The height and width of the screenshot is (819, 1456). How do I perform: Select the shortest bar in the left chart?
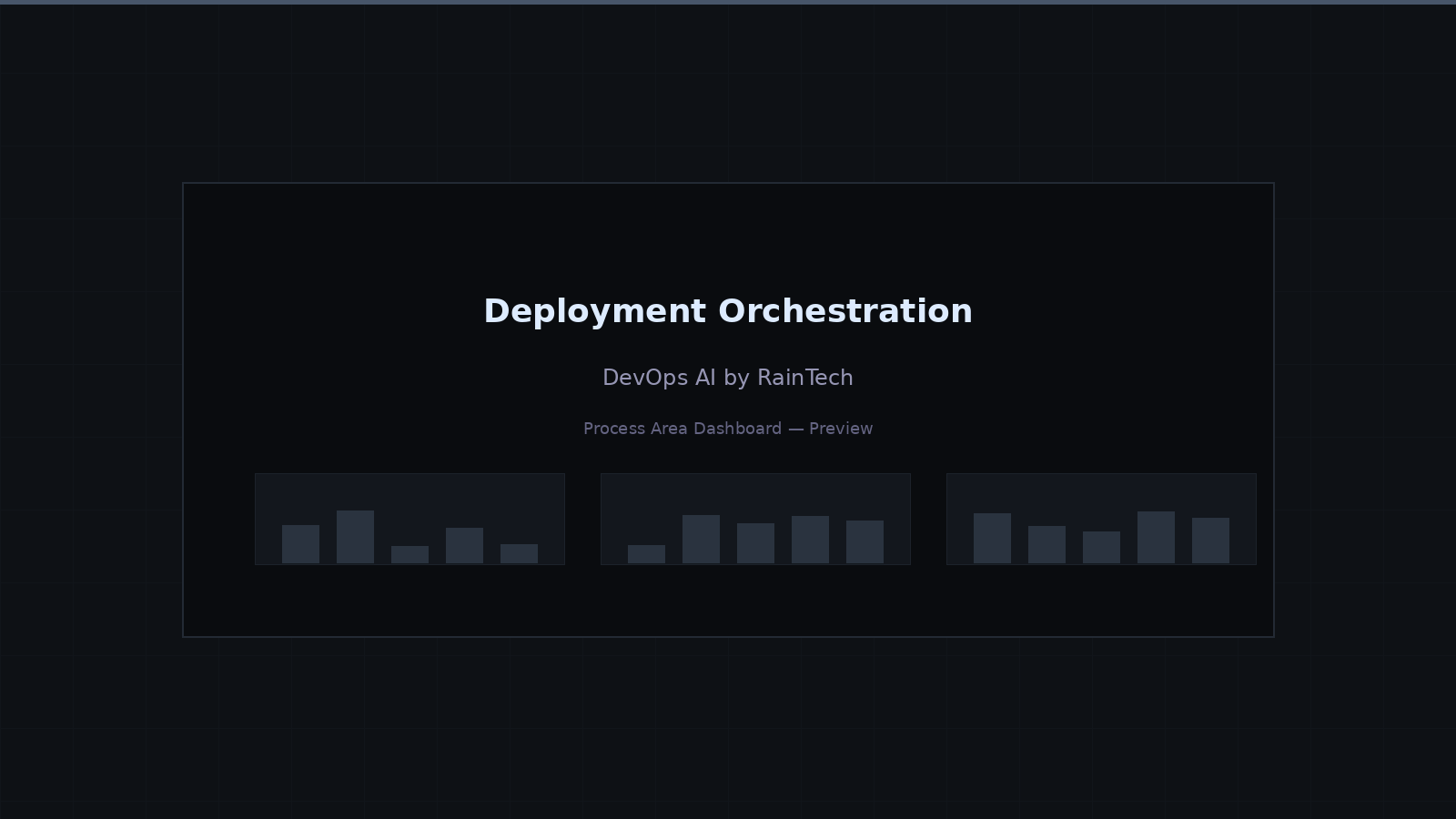point(409,553)
